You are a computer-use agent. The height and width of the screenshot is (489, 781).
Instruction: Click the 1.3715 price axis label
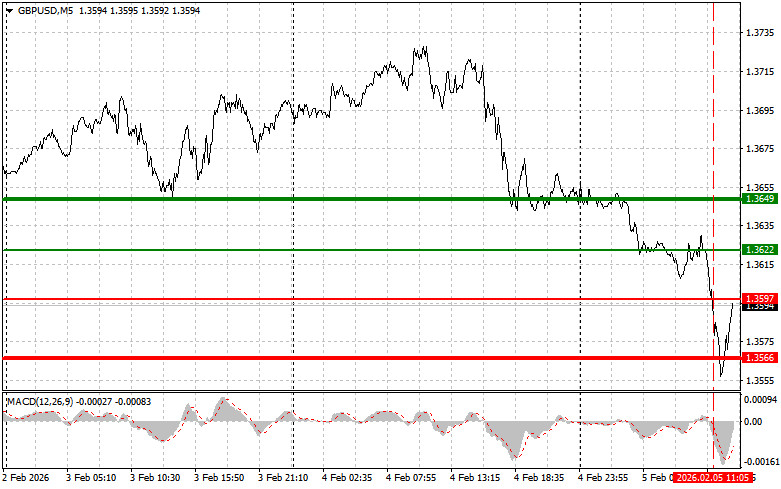pos(760,72)
